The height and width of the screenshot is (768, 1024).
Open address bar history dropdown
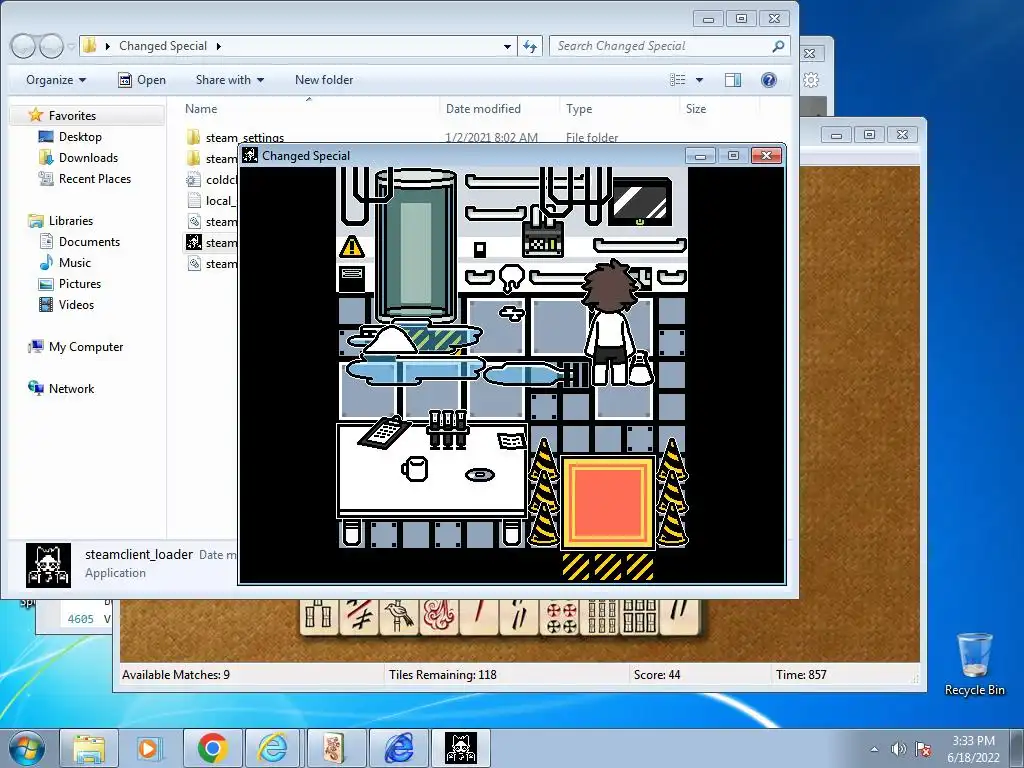coord(507,46)
